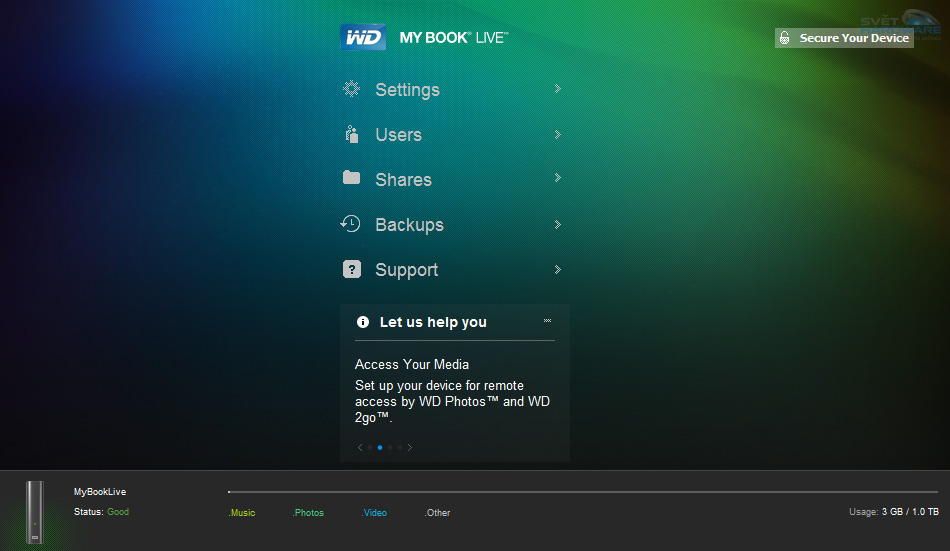Click the storage usage bar
The height and width of the screenshot is (551, 950).
pyautogui.click(x=582, y=492)
